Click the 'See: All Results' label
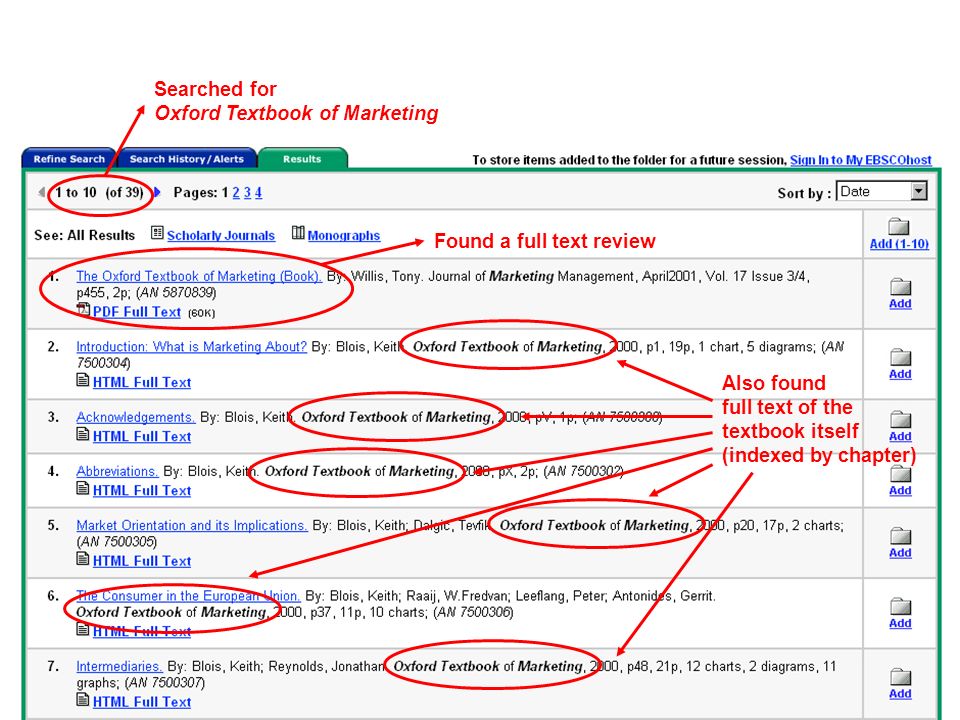Image resolution: width=960 pixels, height=720 pixels. (x=84, y=236)
